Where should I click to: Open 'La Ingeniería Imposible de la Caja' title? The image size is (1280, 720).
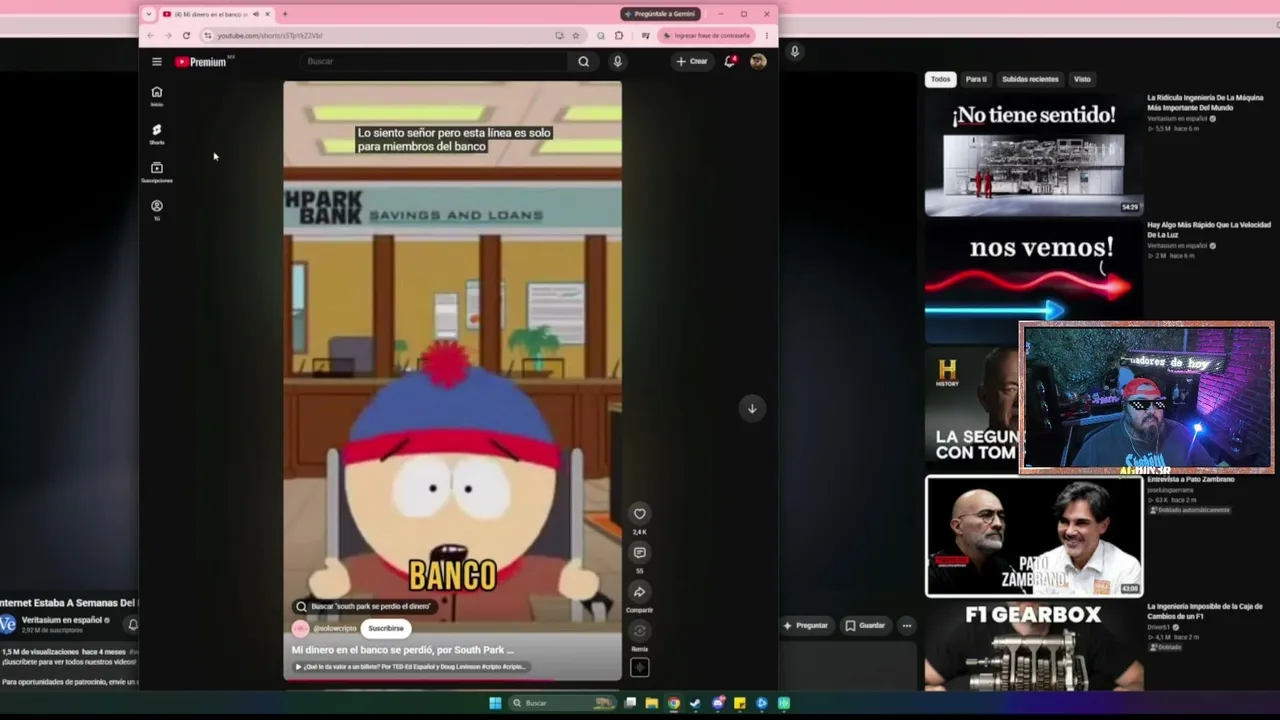click(1205, 611)
